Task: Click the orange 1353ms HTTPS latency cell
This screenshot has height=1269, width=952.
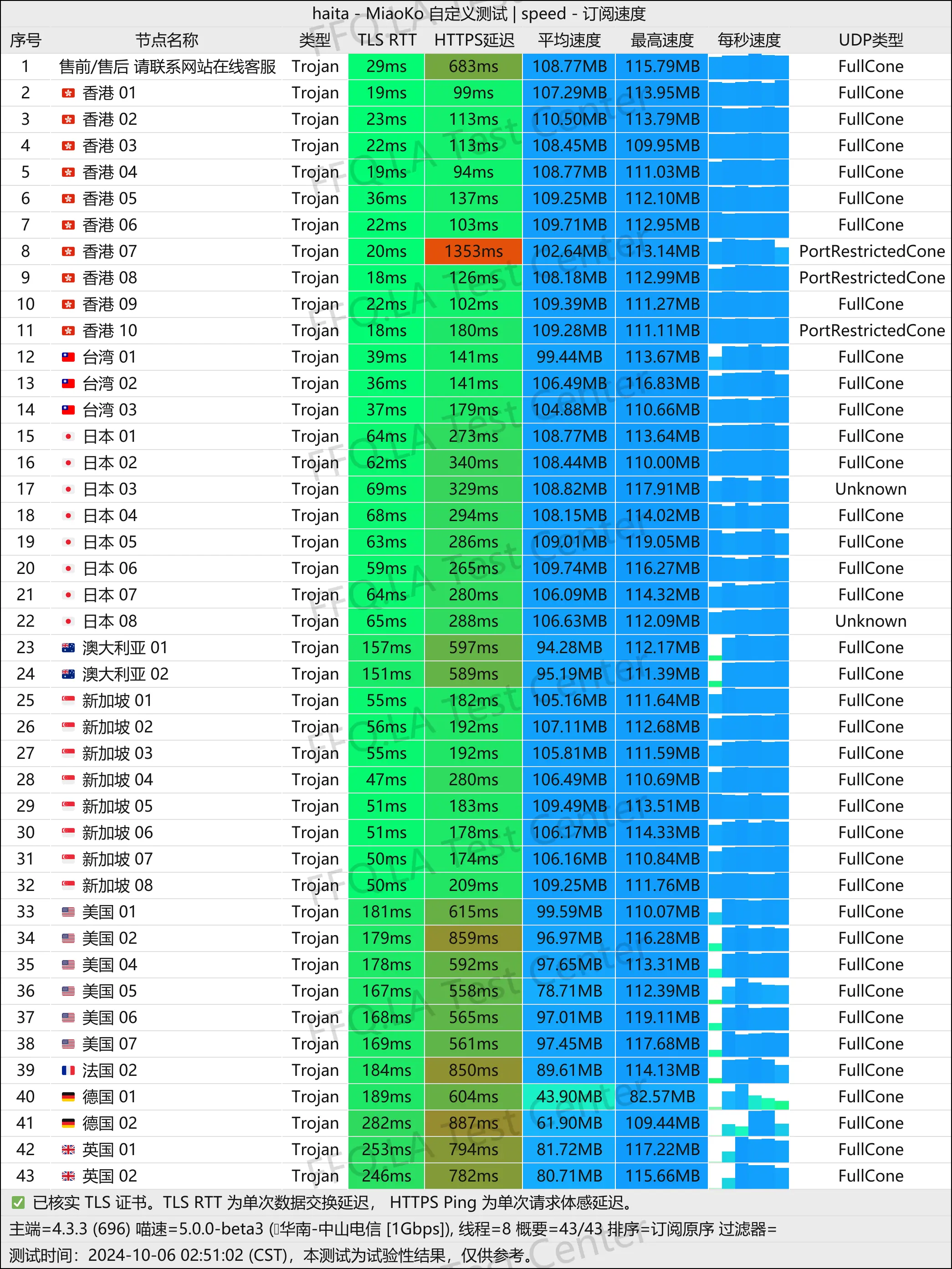Action: (473, 251)
